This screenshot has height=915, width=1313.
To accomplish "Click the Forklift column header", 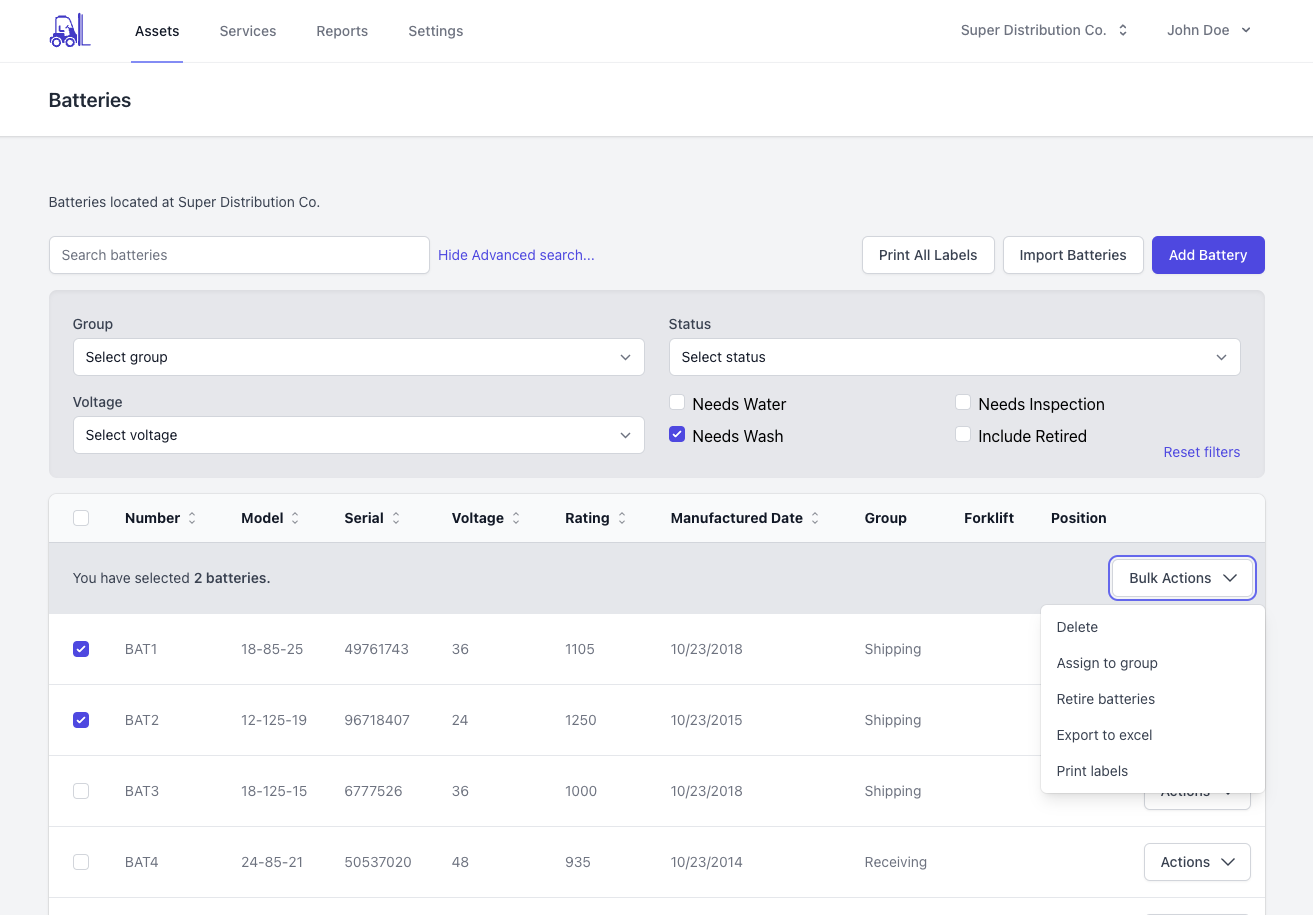I will [989, 518].
